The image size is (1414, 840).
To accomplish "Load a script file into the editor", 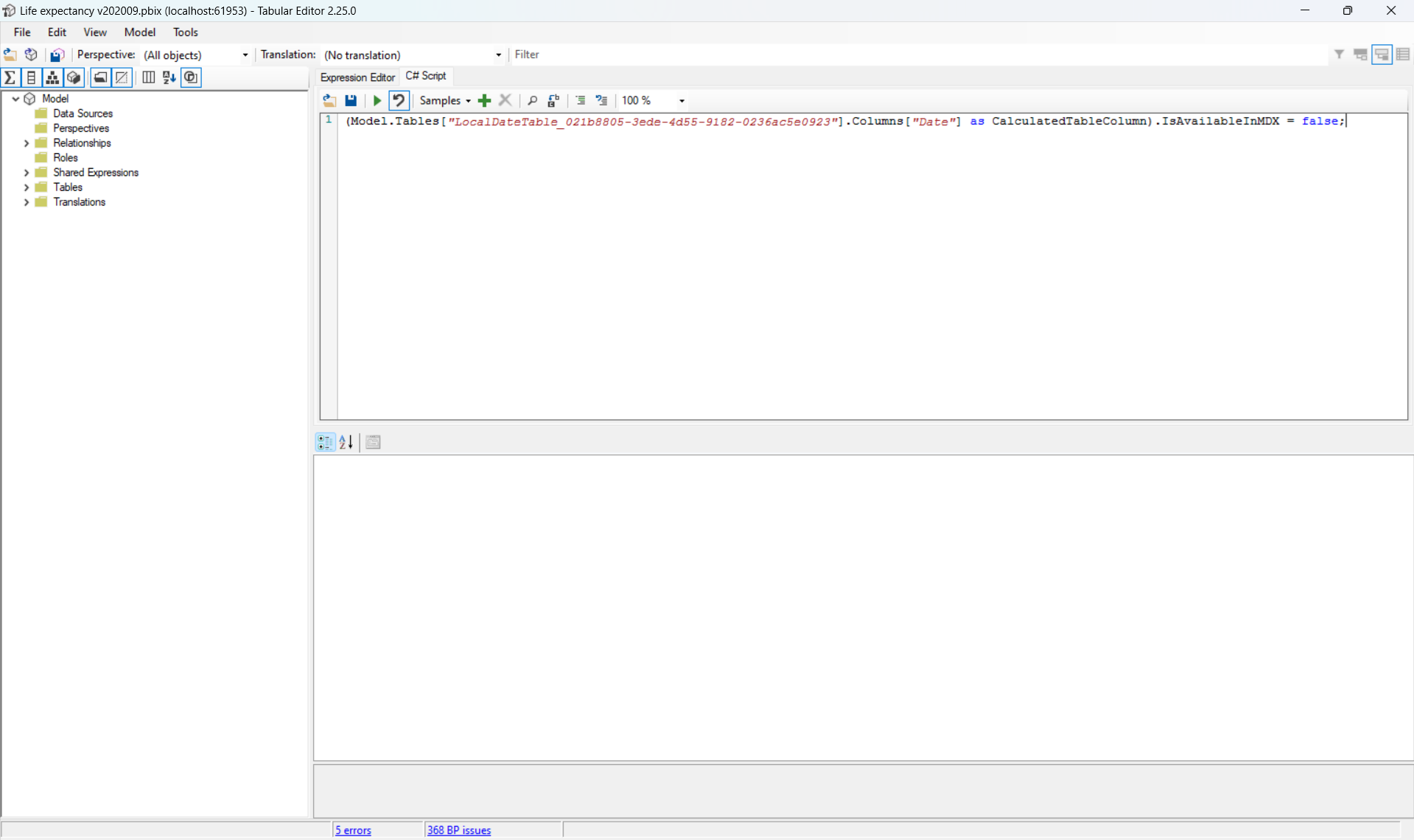I will tap(329, 100).
